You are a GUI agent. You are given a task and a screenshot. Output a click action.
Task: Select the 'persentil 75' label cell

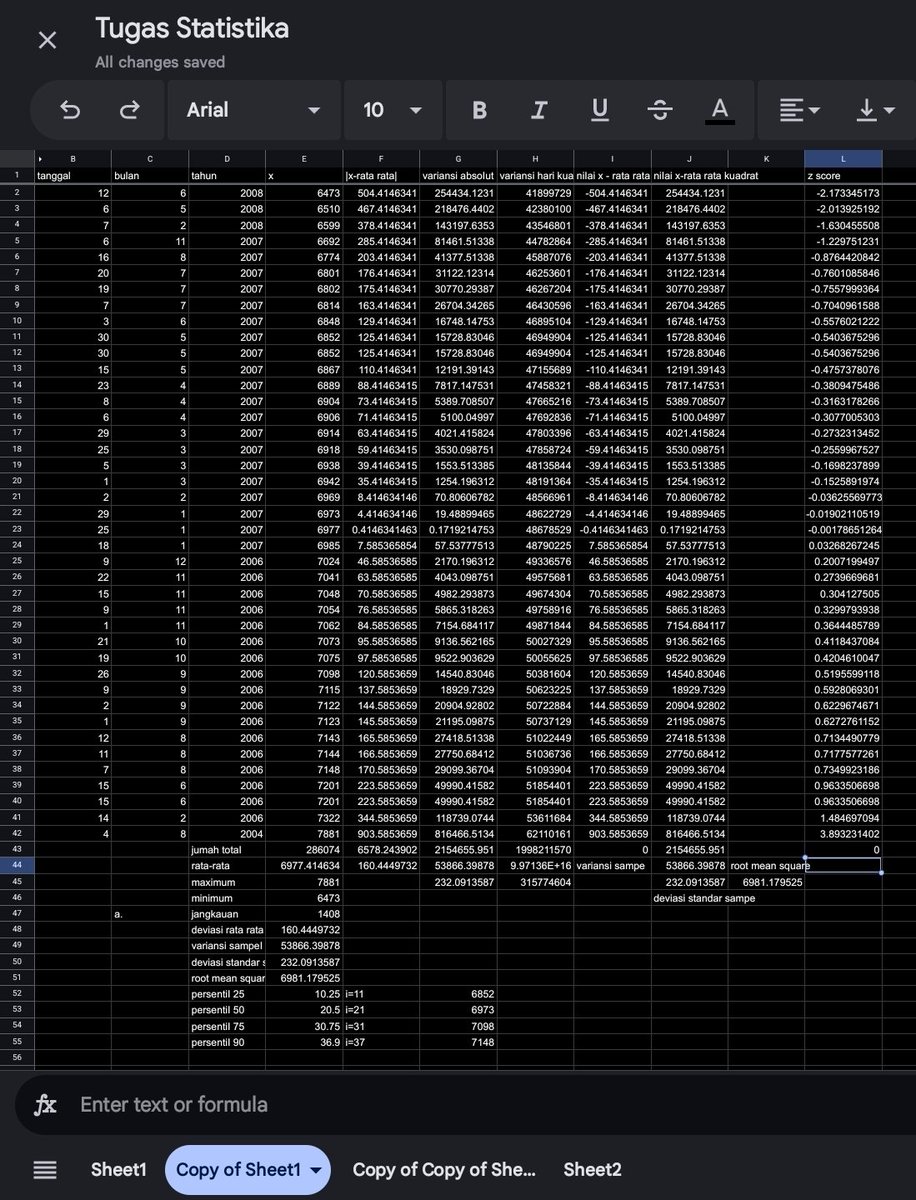[x=227, y=1026]
